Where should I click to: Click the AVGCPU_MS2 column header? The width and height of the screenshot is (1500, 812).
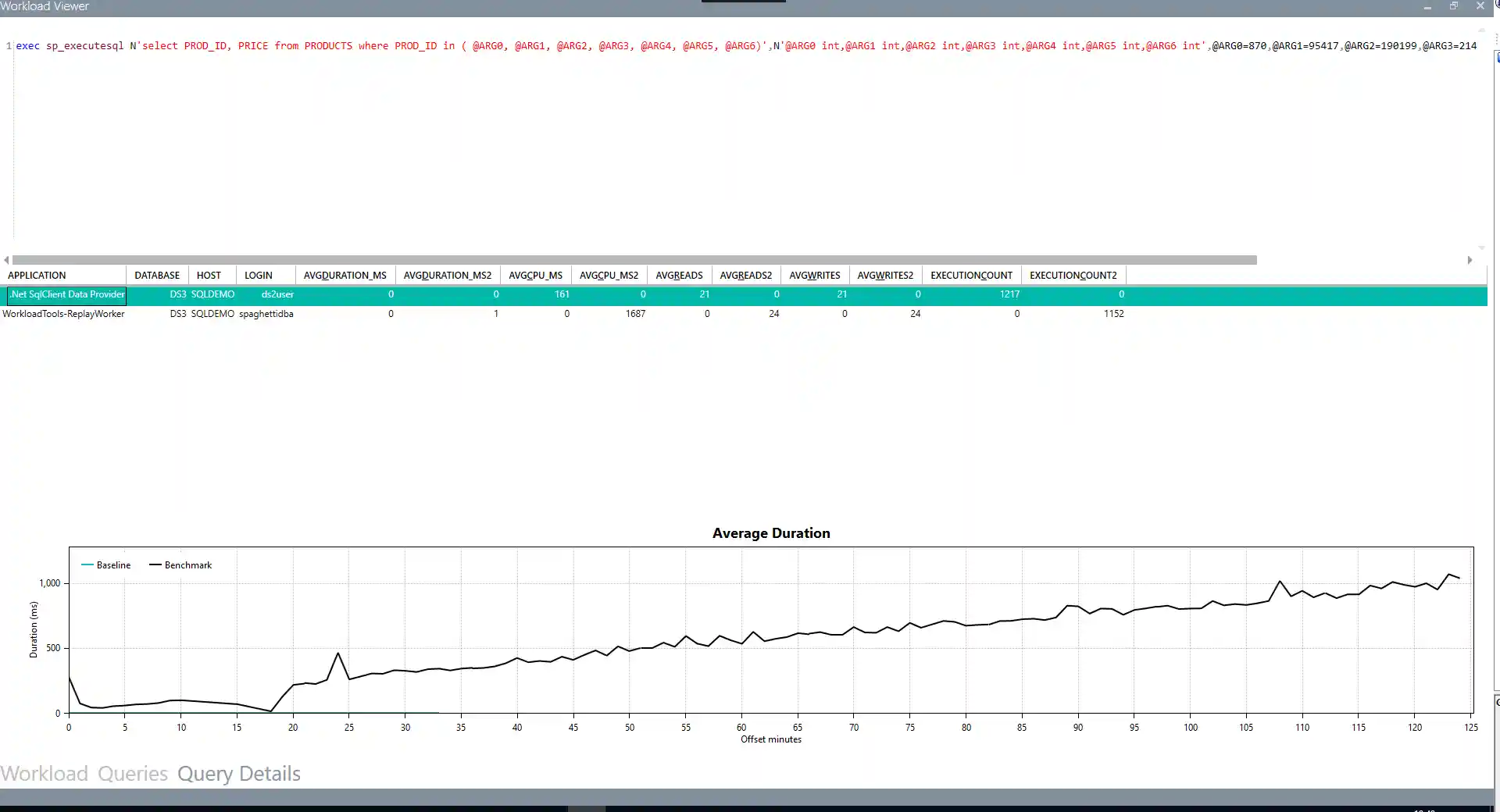(609, 276)
